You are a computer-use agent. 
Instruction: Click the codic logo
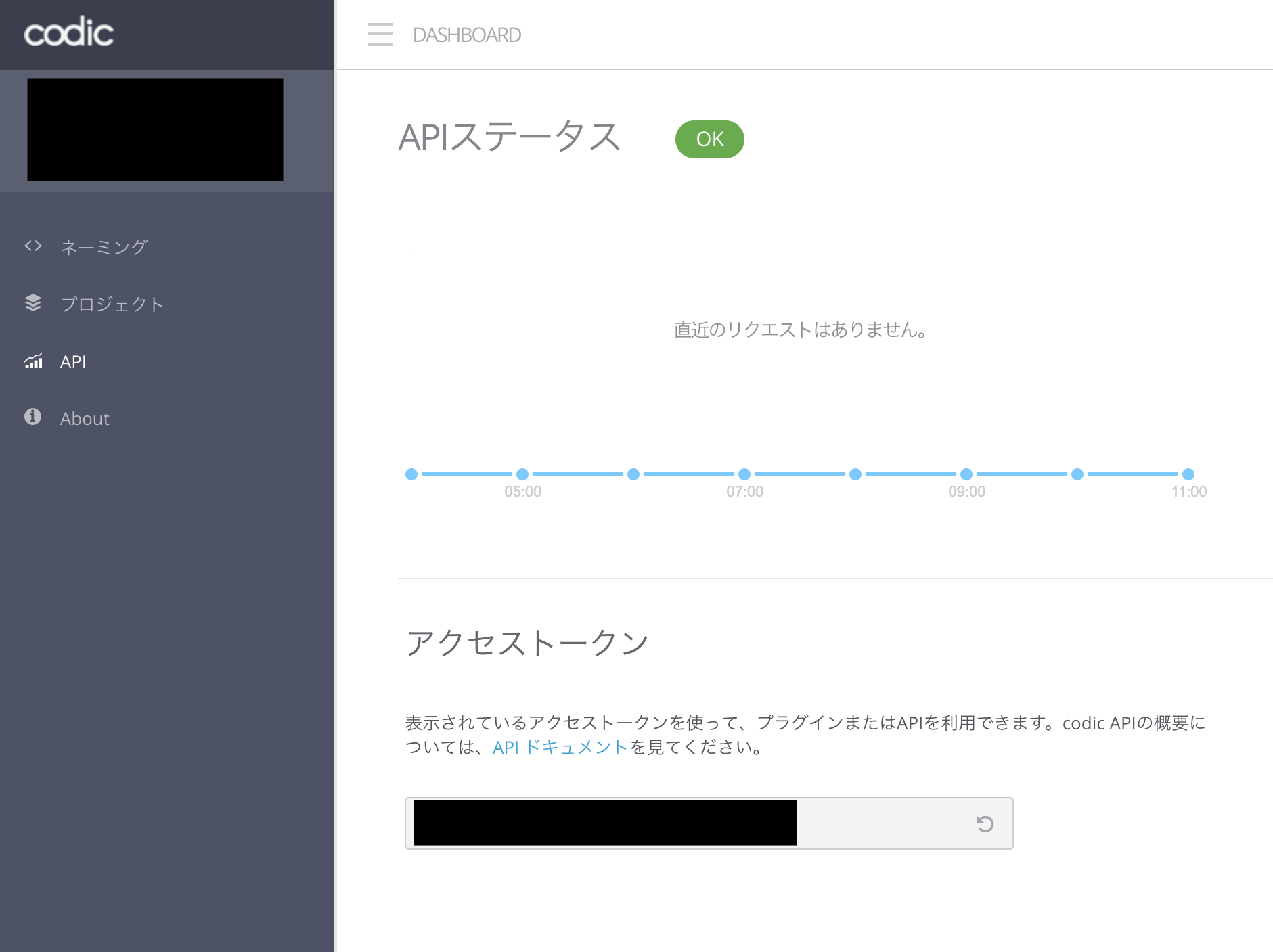click(x=69, y=32)
